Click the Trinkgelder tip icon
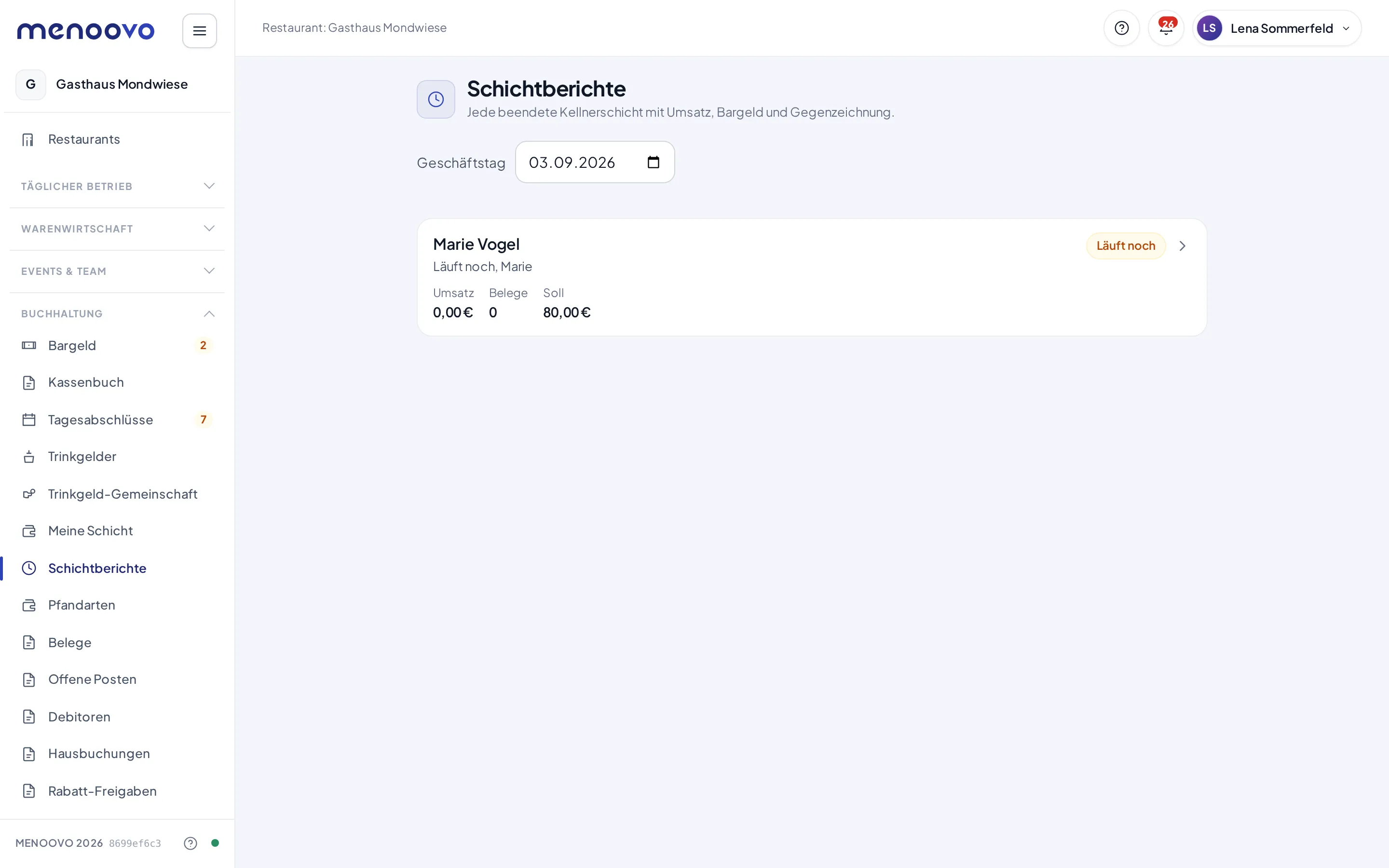 coord(29,457)
